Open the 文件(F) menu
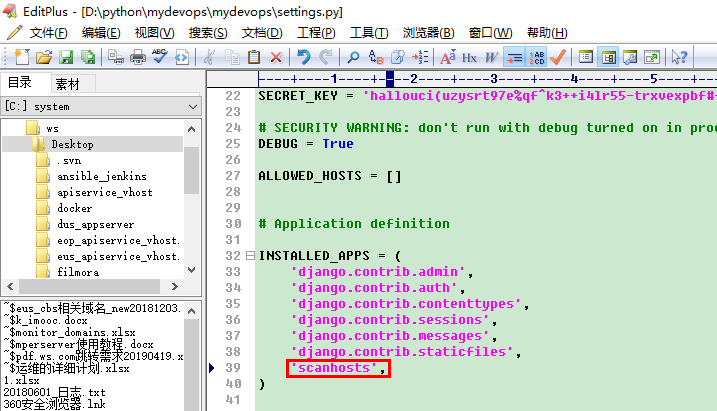The width and height of the screenshot is (717, 411). pos(48,33)
